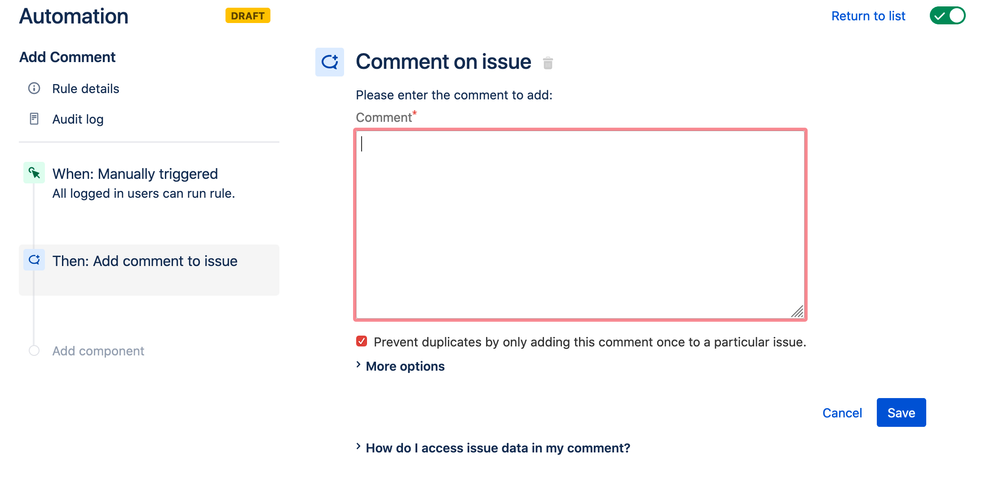Select the When: Manually triggered step
This screenshot has height=497, width=999.
(x=149, y=183)
